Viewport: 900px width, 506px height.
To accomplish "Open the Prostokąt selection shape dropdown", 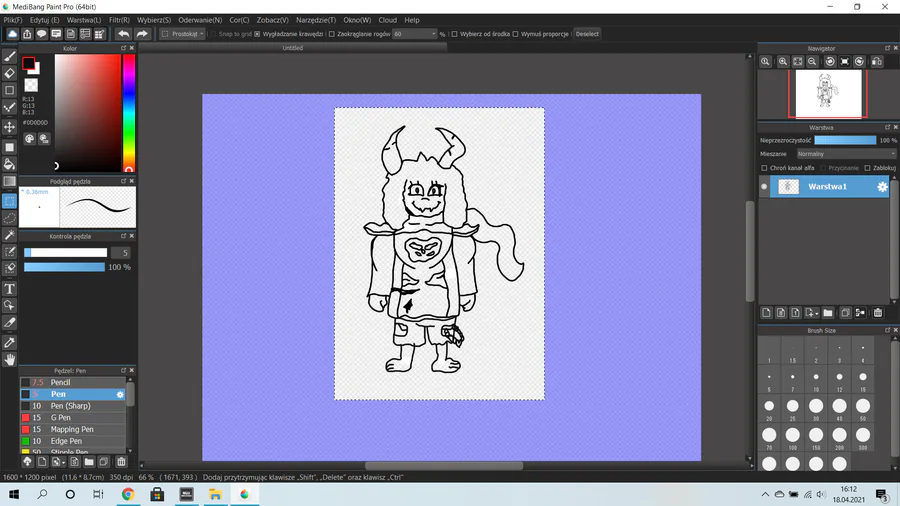I will pyautogui.click(x=183, y=34).
